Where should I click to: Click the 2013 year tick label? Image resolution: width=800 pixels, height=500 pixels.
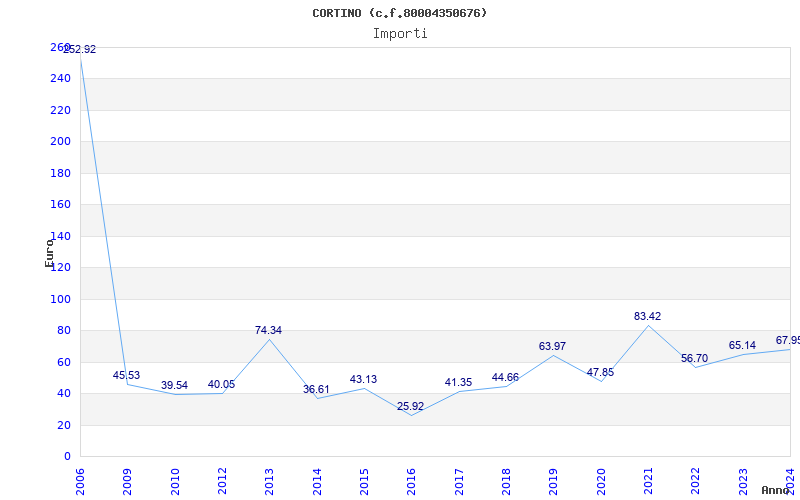click(269, 482)
